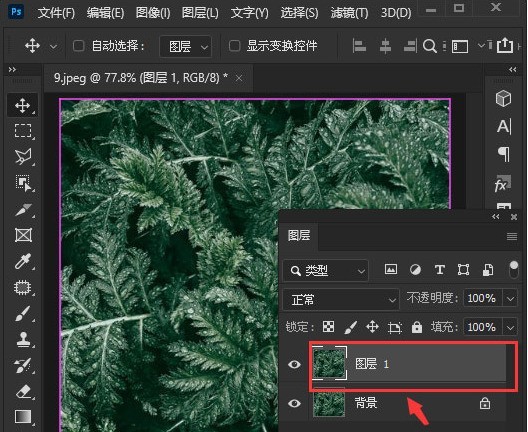Screen dimensions: 528x432
Task: Filter layers by shape layer icon
Action: point(463,270)
